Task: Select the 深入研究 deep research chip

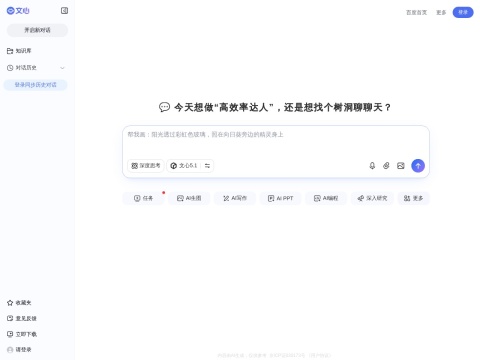Action: (372, 198)
